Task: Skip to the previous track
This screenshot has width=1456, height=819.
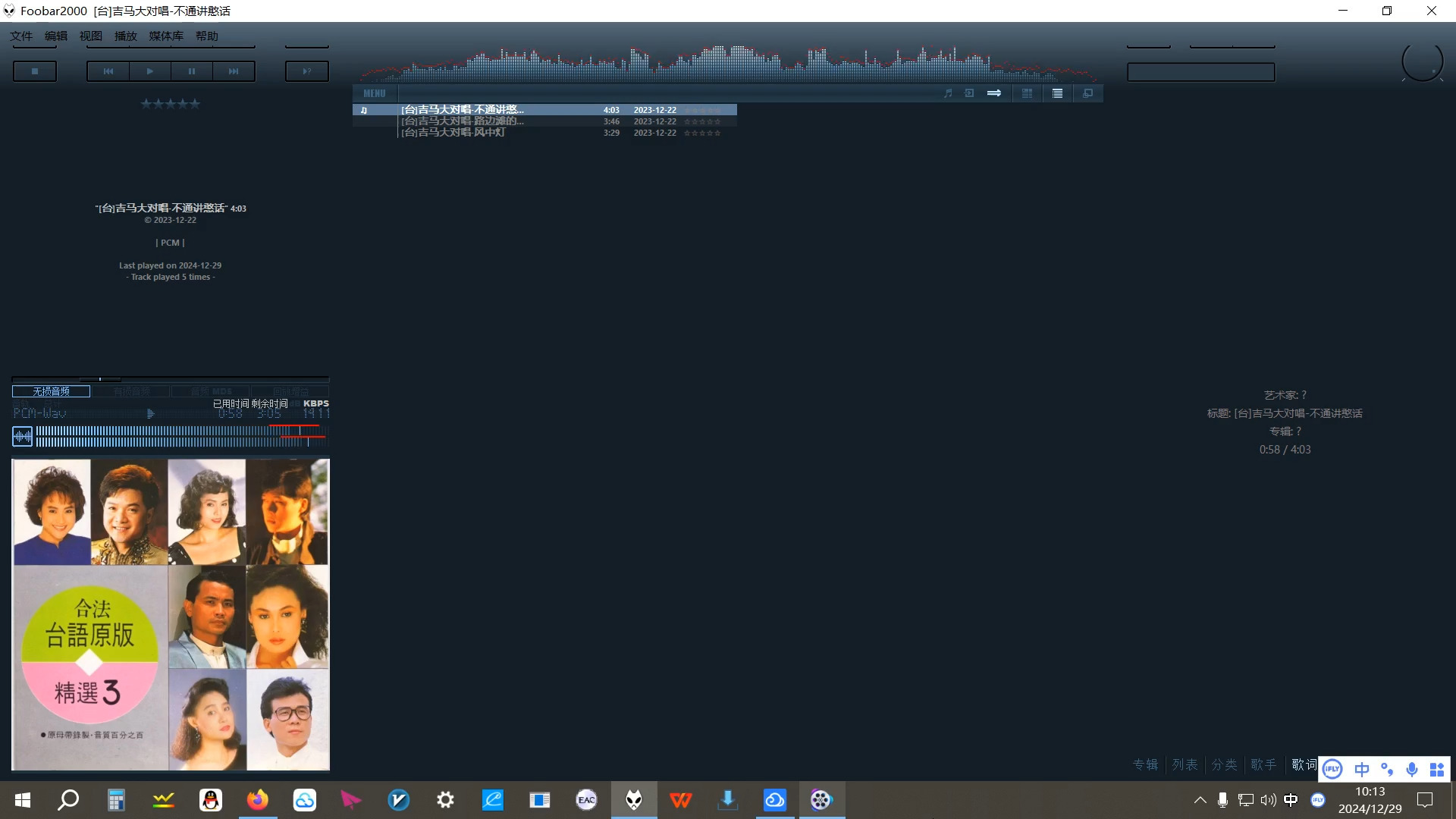Action: 108,71
